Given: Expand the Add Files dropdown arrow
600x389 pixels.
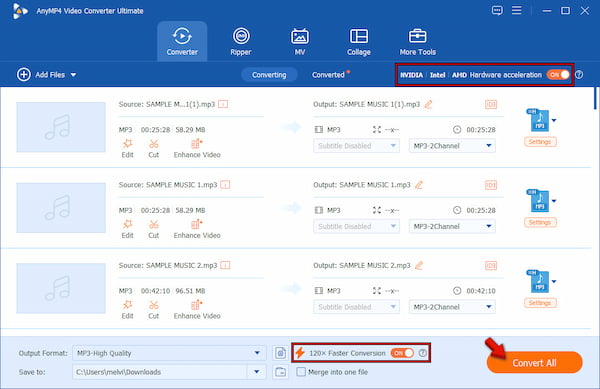Looking at the screenshot, I should click(73, 75).
